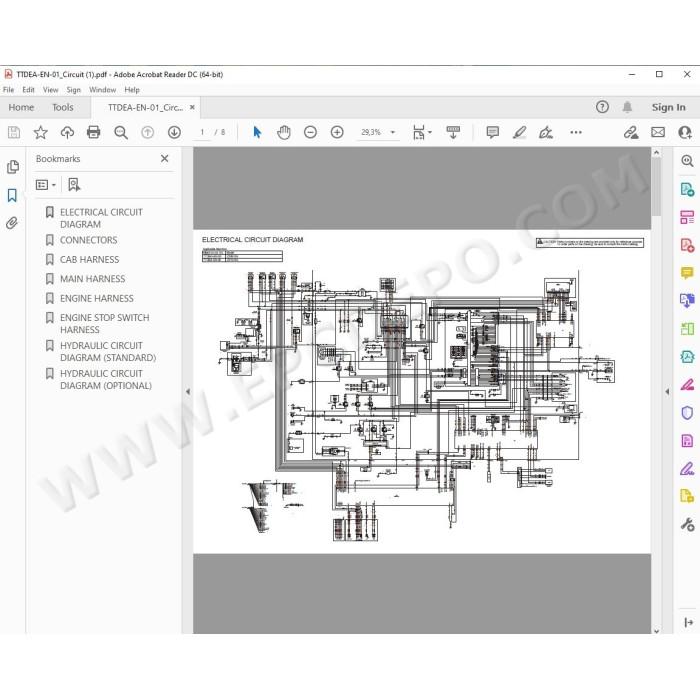Image resolution: width=700 pixels, height=700 pixels.
Task: Open the sign document tool
Action: [546, 132]
